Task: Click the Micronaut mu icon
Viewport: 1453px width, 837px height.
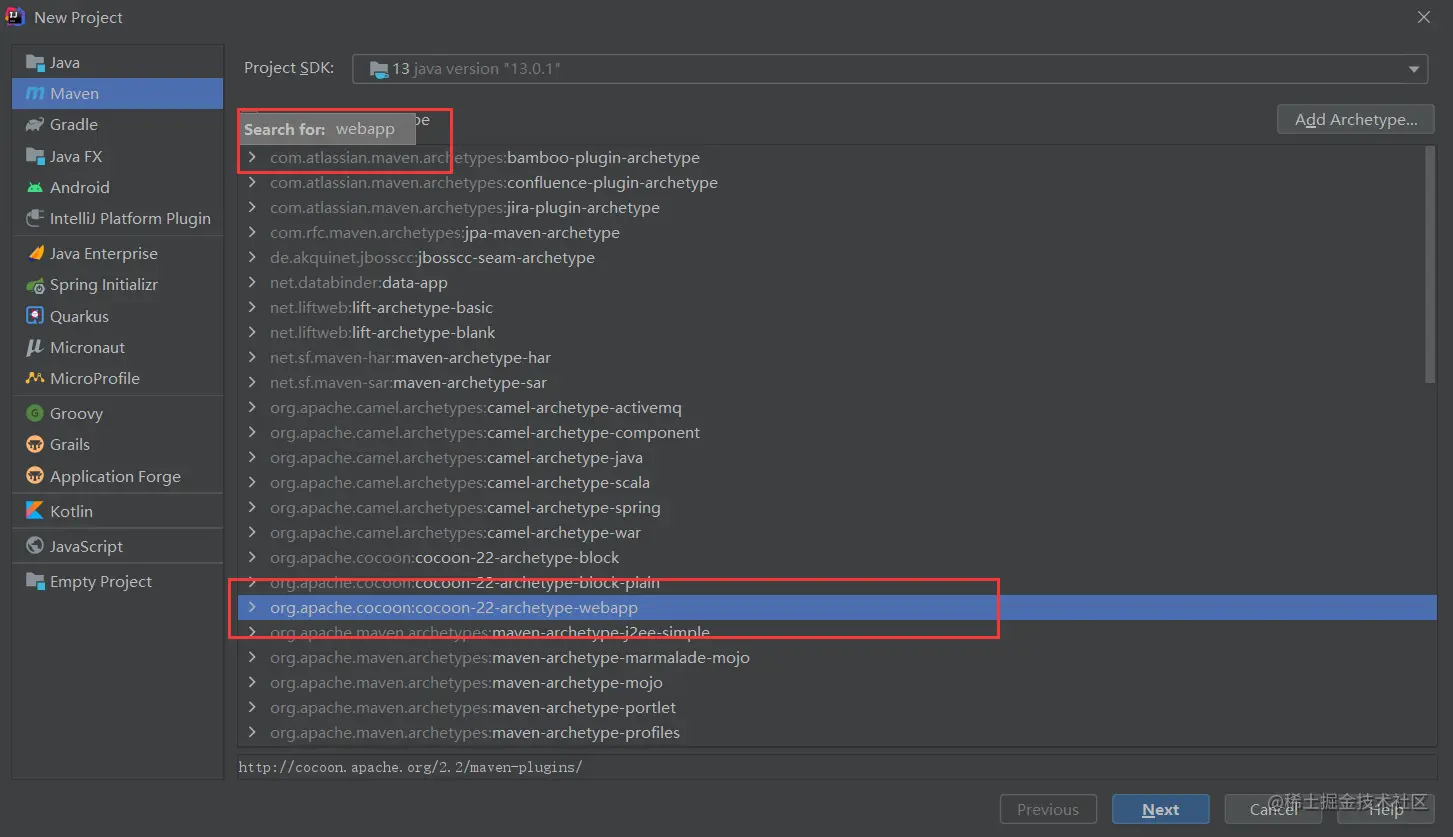Action: click(x=35, y=347)
